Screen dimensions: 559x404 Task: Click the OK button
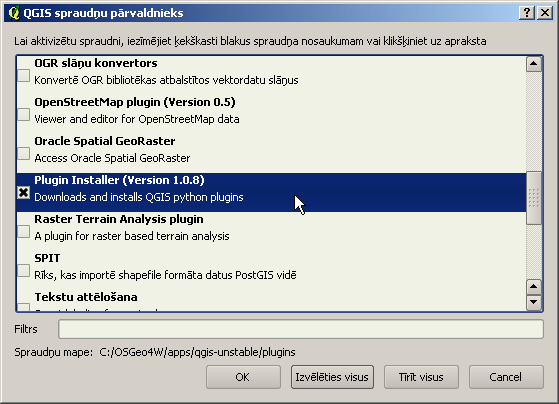click(x=243, y=377)
